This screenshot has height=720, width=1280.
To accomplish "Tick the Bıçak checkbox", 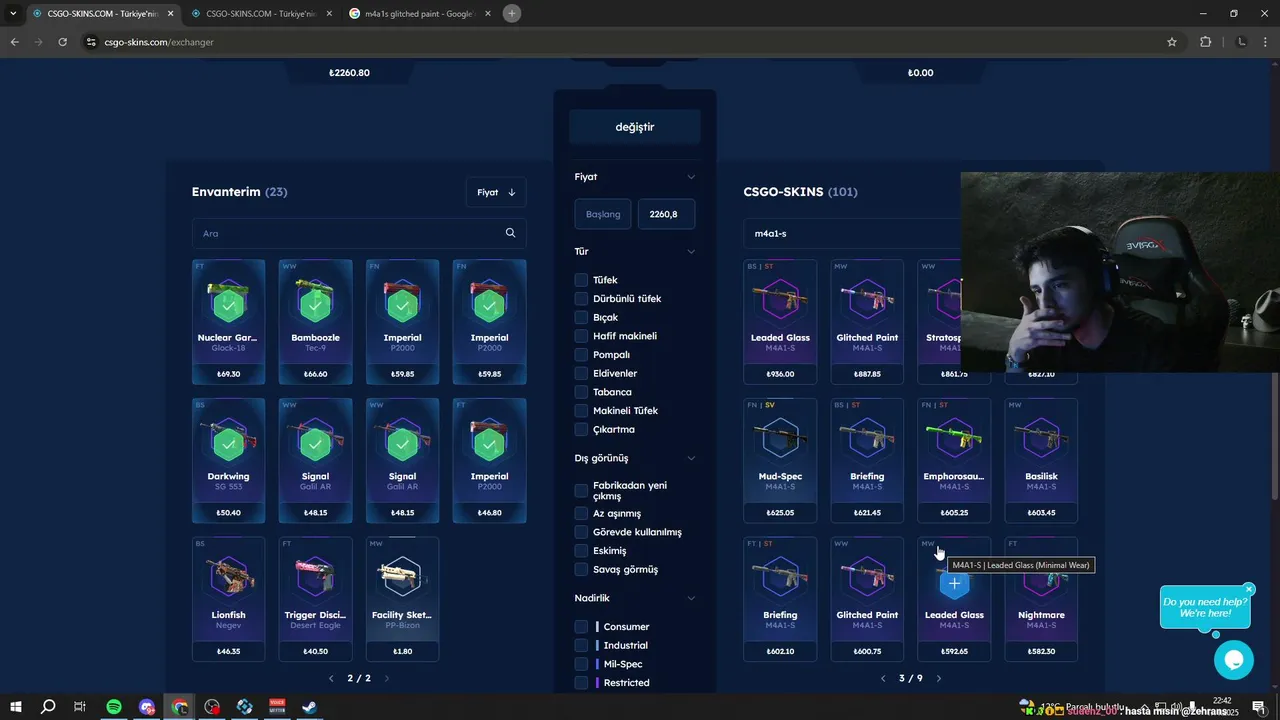I will tap(581, 318).
